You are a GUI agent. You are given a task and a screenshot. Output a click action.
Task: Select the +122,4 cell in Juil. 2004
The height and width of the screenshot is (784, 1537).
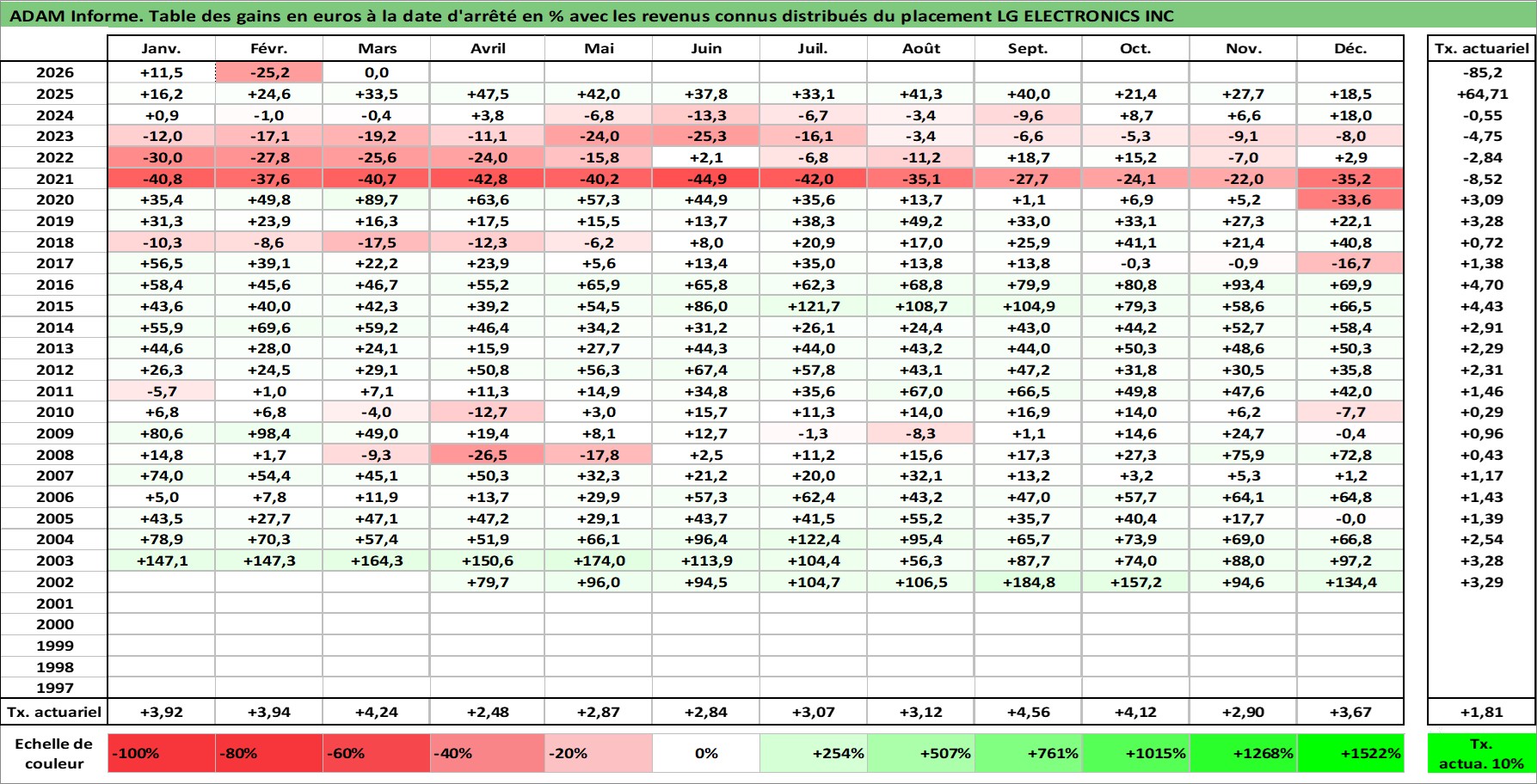[x=814, y=539]
